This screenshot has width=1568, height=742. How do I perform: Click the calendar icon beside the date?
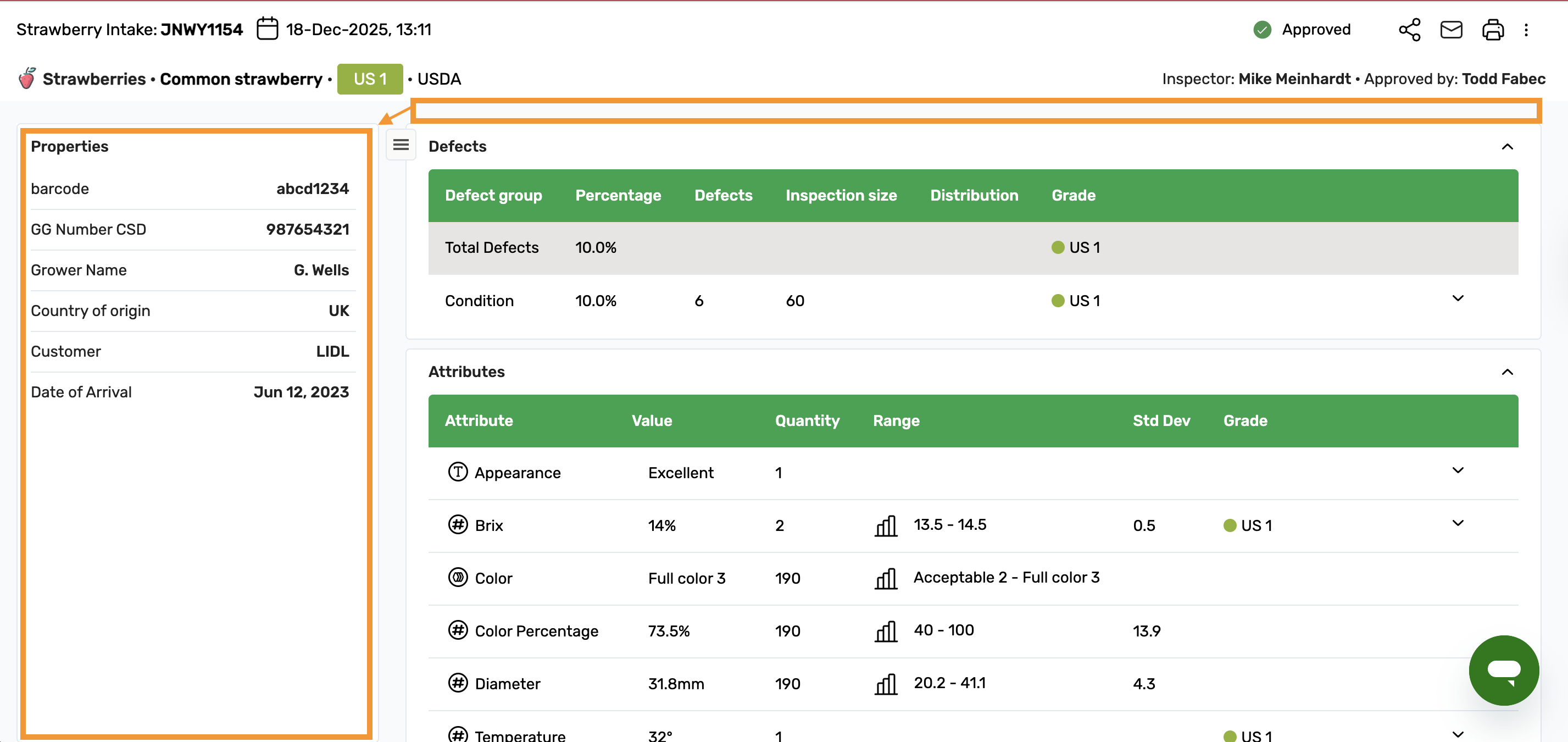(267, 29)
